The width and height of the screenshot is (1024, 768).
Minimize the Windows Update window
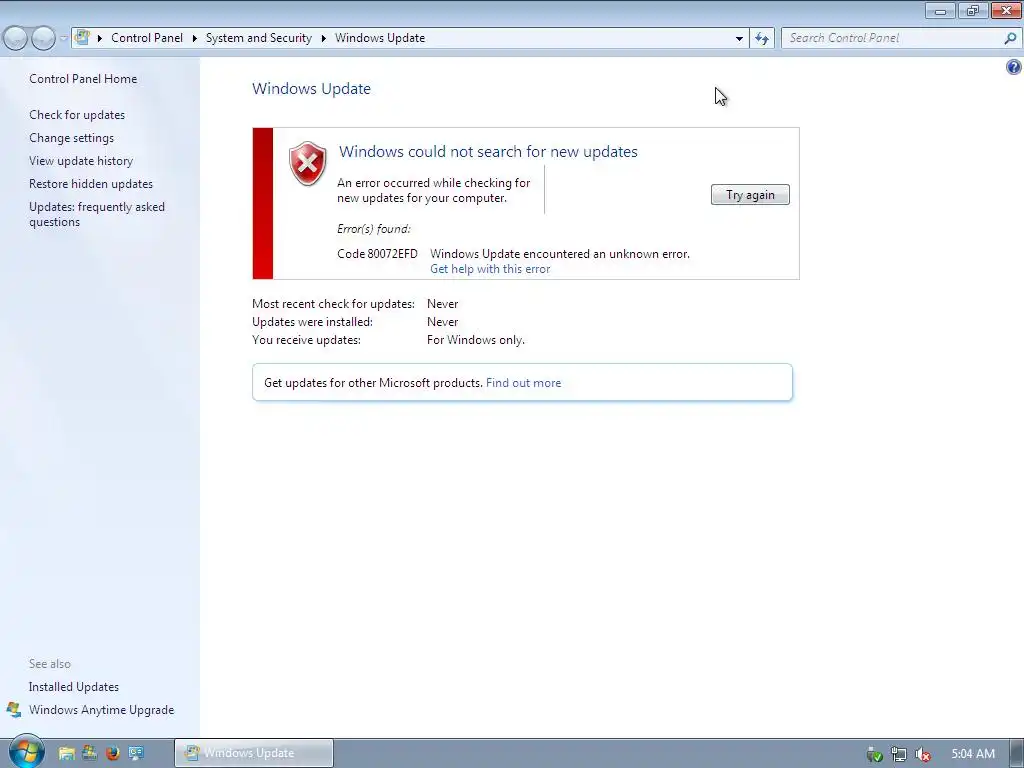(940, 10)
